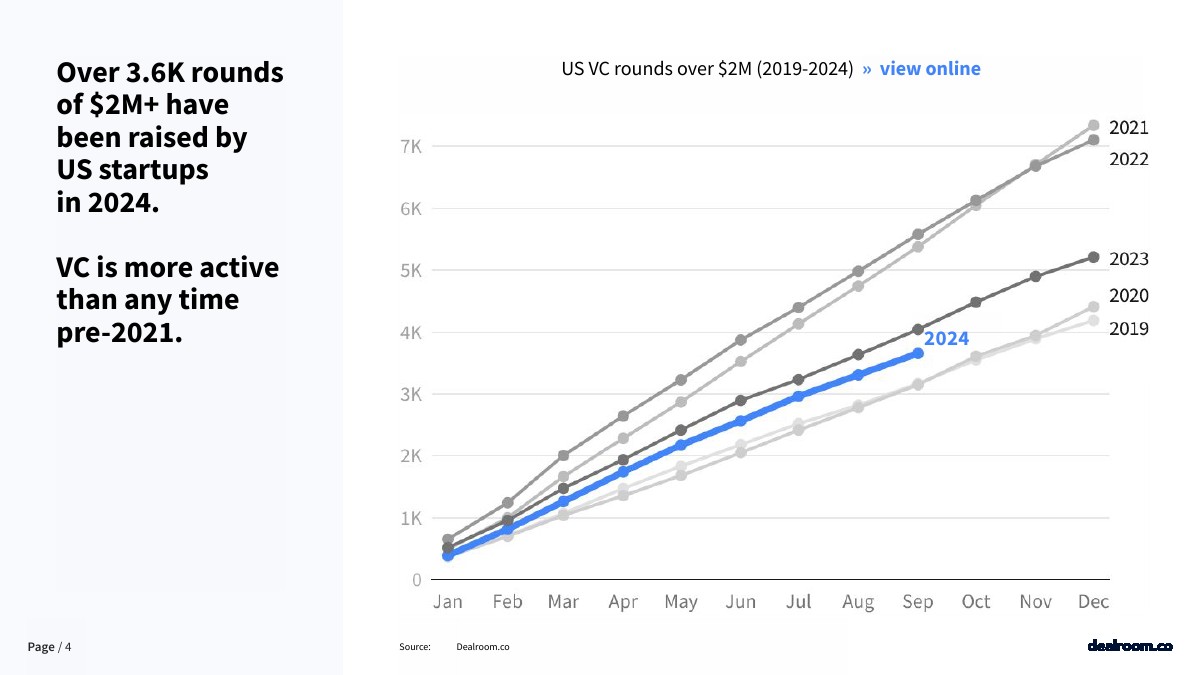
Task: Click the 2020 legend label
Action: [1129, 296]
